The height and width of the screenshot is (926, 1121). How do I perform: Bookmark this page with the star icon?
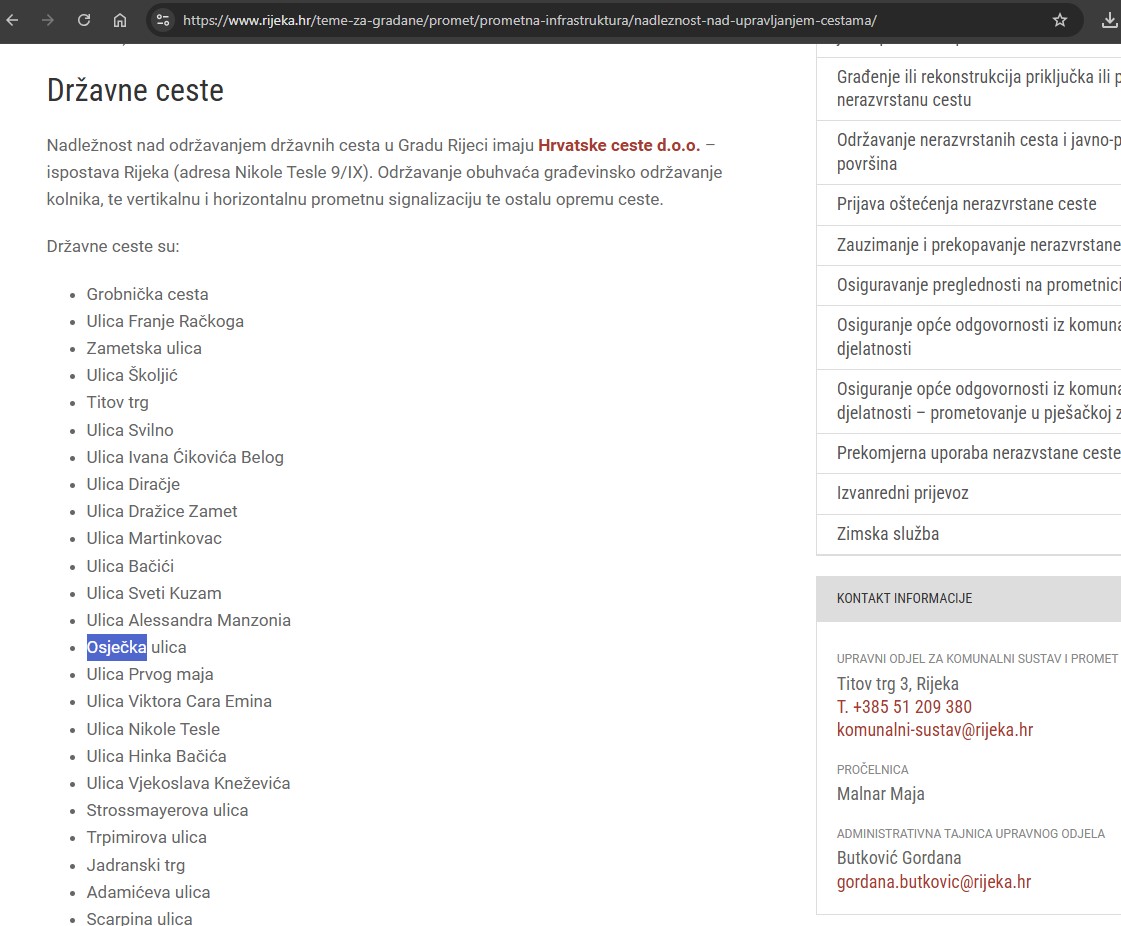pos(1060,20)
